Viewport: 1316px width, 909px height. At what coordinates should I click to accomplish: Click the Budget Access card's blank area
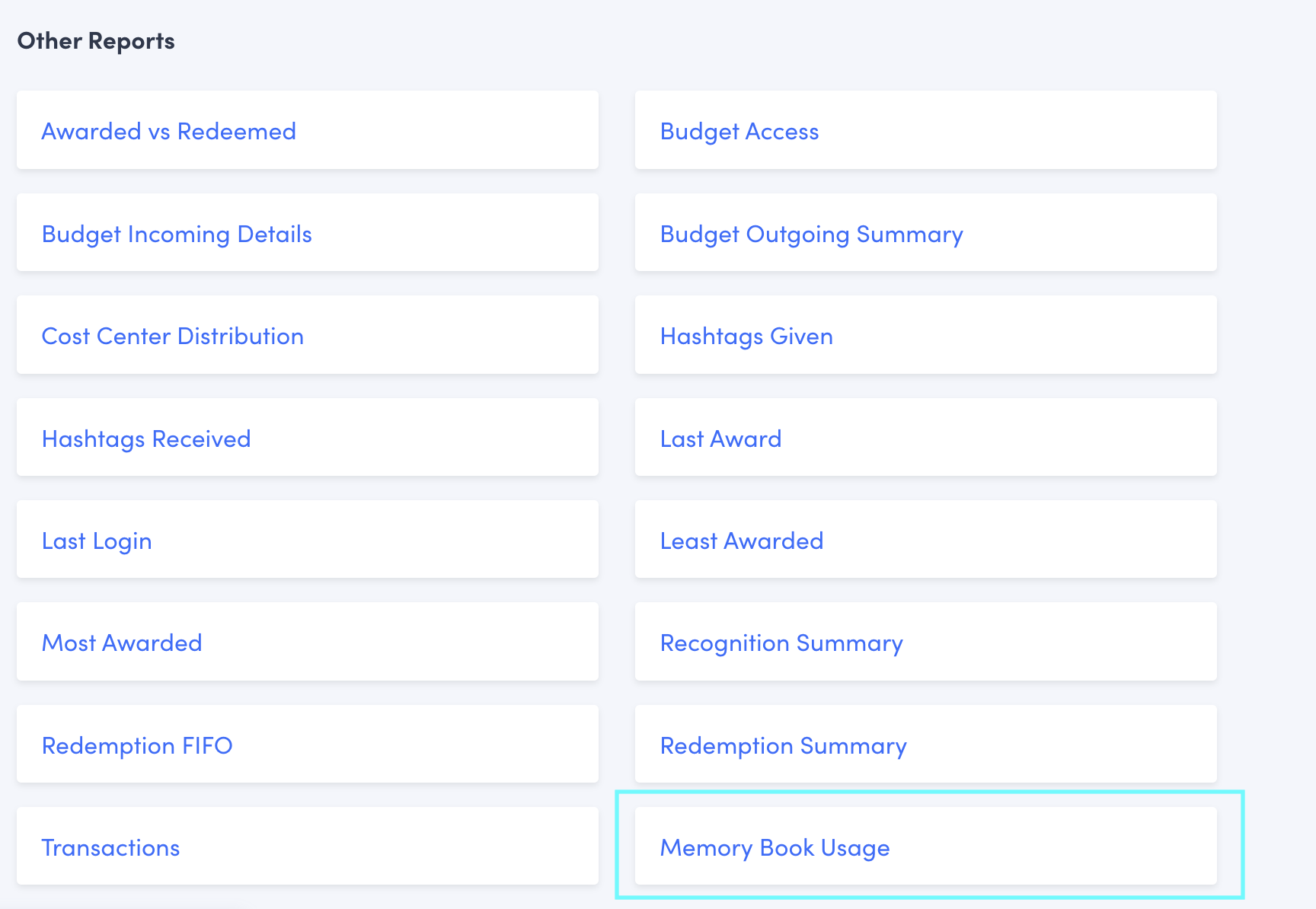(x=1028, y=130)
